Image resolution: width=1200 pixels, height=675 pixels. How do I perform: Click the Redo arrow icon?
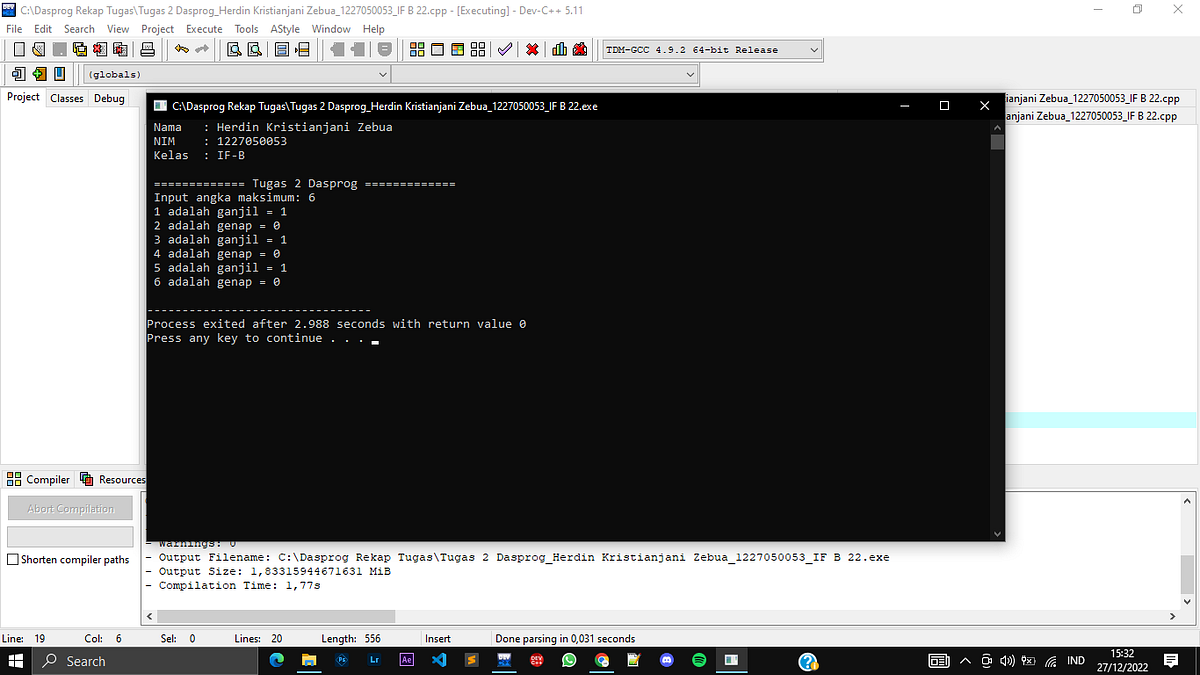coord(202,49)
